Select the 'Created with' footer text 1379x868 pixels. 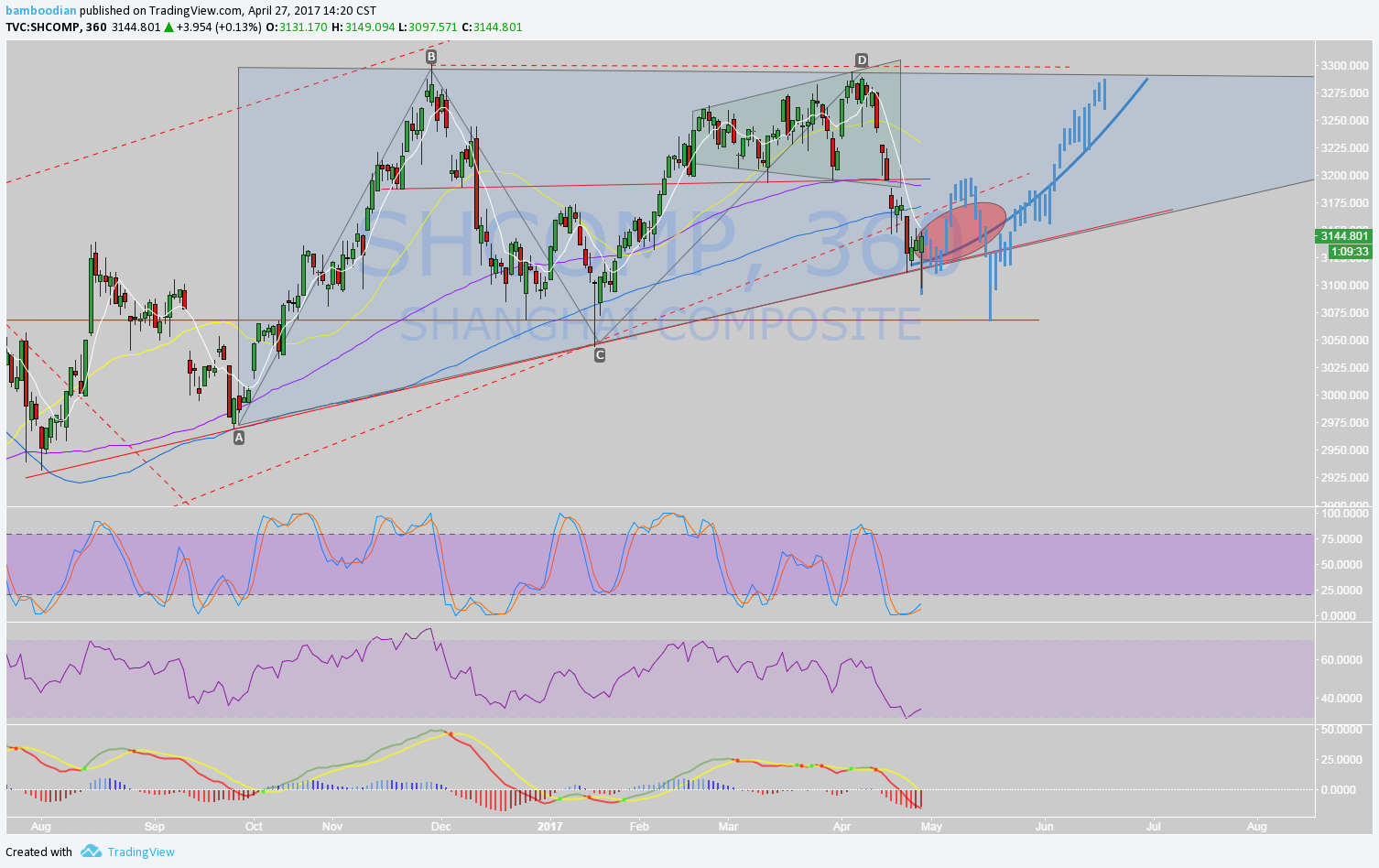click(x=39, y=852)
